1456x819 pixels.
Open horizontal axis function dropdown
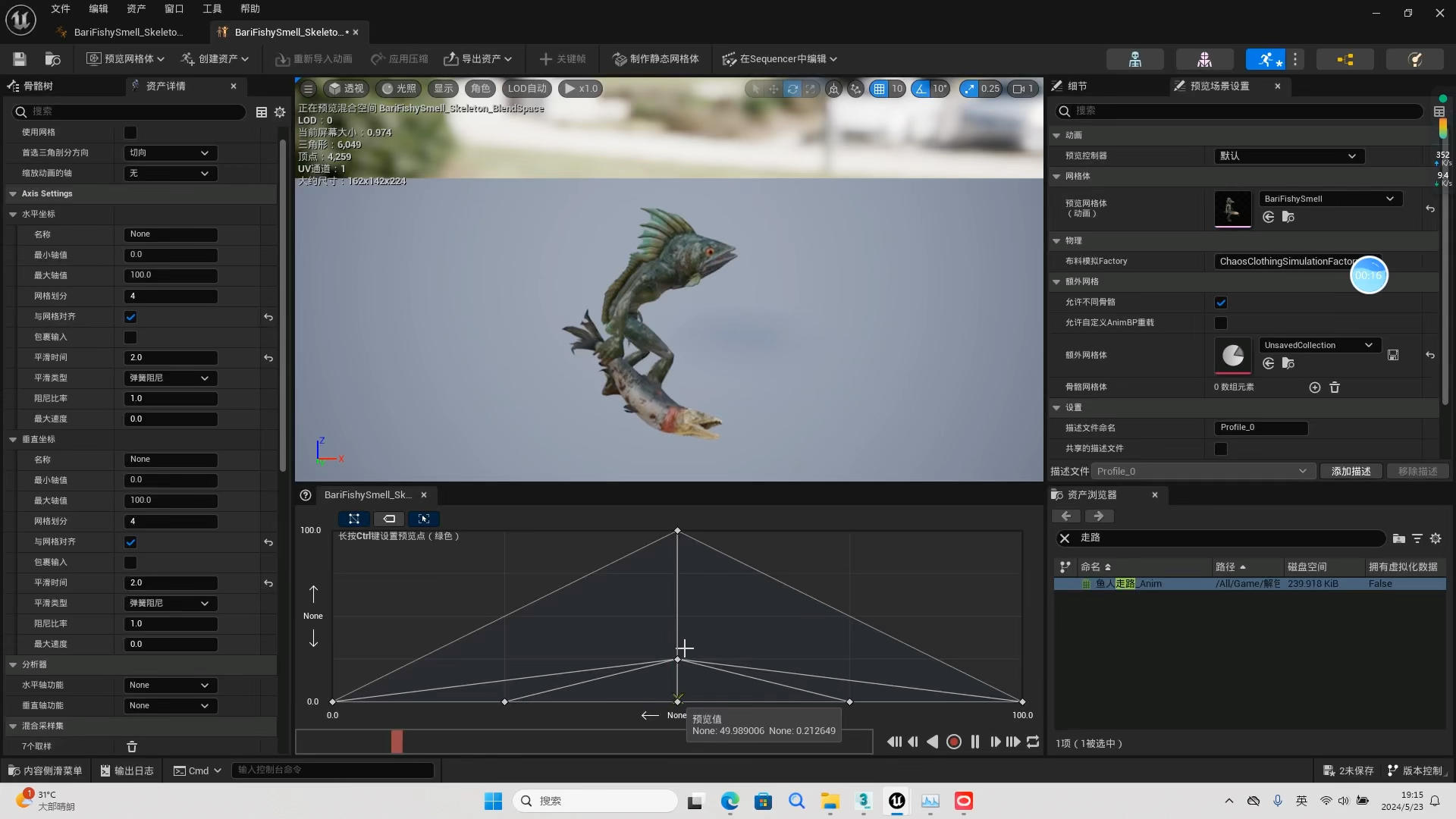(x=171, y=686)
